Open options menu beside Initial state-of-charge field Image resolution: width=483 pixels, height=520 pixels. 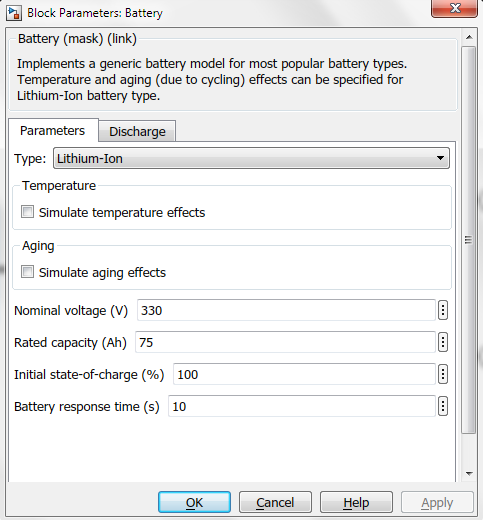(x=443, y=374)
